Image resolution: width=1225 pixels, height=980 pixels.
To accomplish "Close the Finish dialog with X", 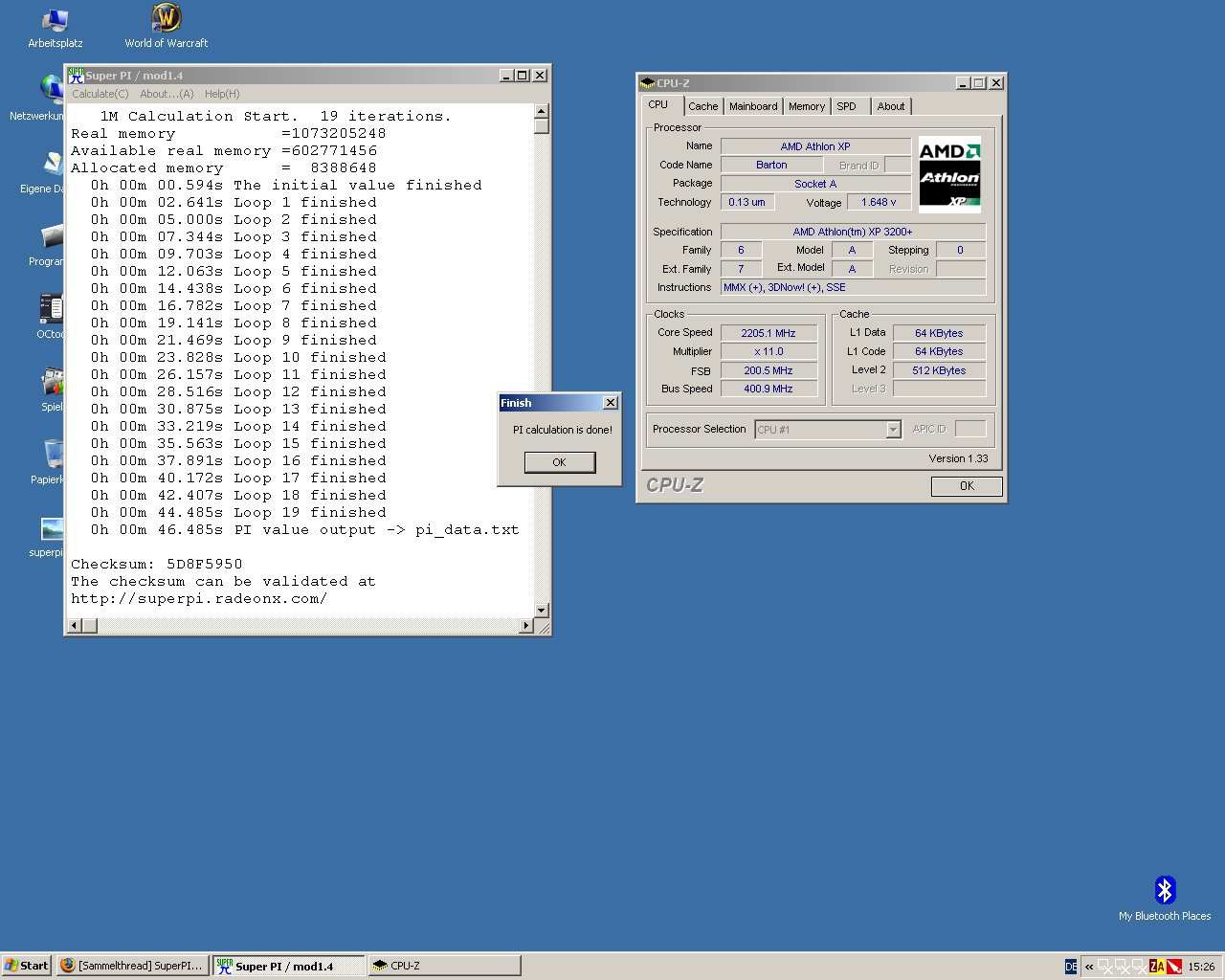I will point(611,403).
